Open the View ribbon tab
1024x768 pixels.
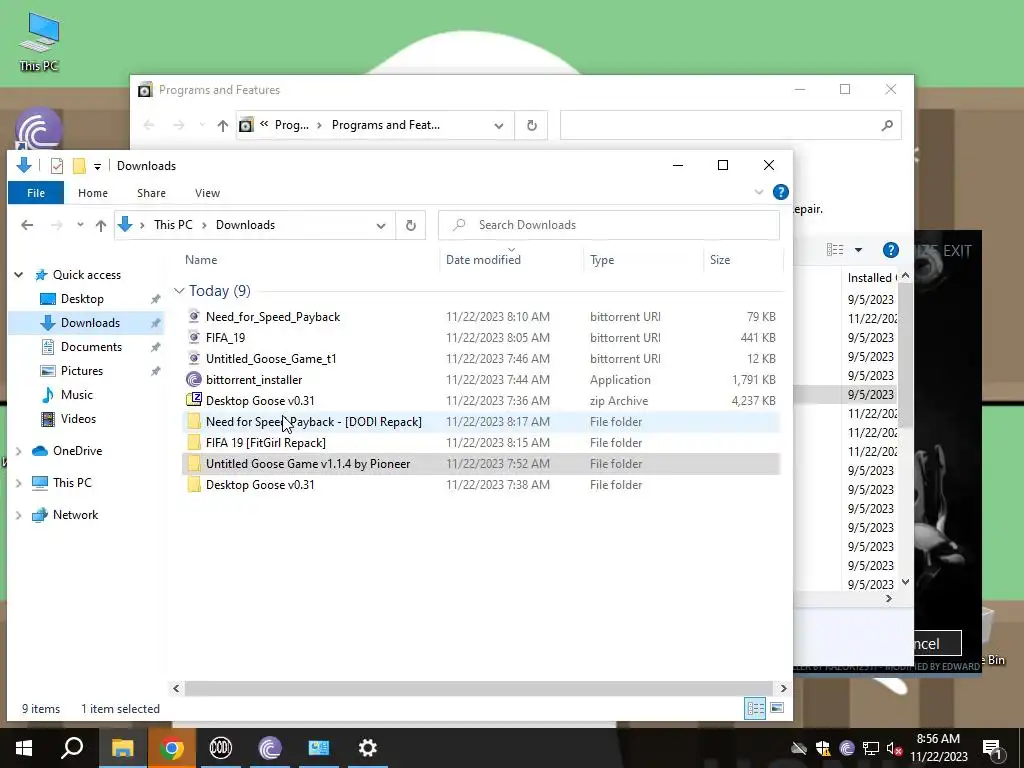tap(207, 193)
